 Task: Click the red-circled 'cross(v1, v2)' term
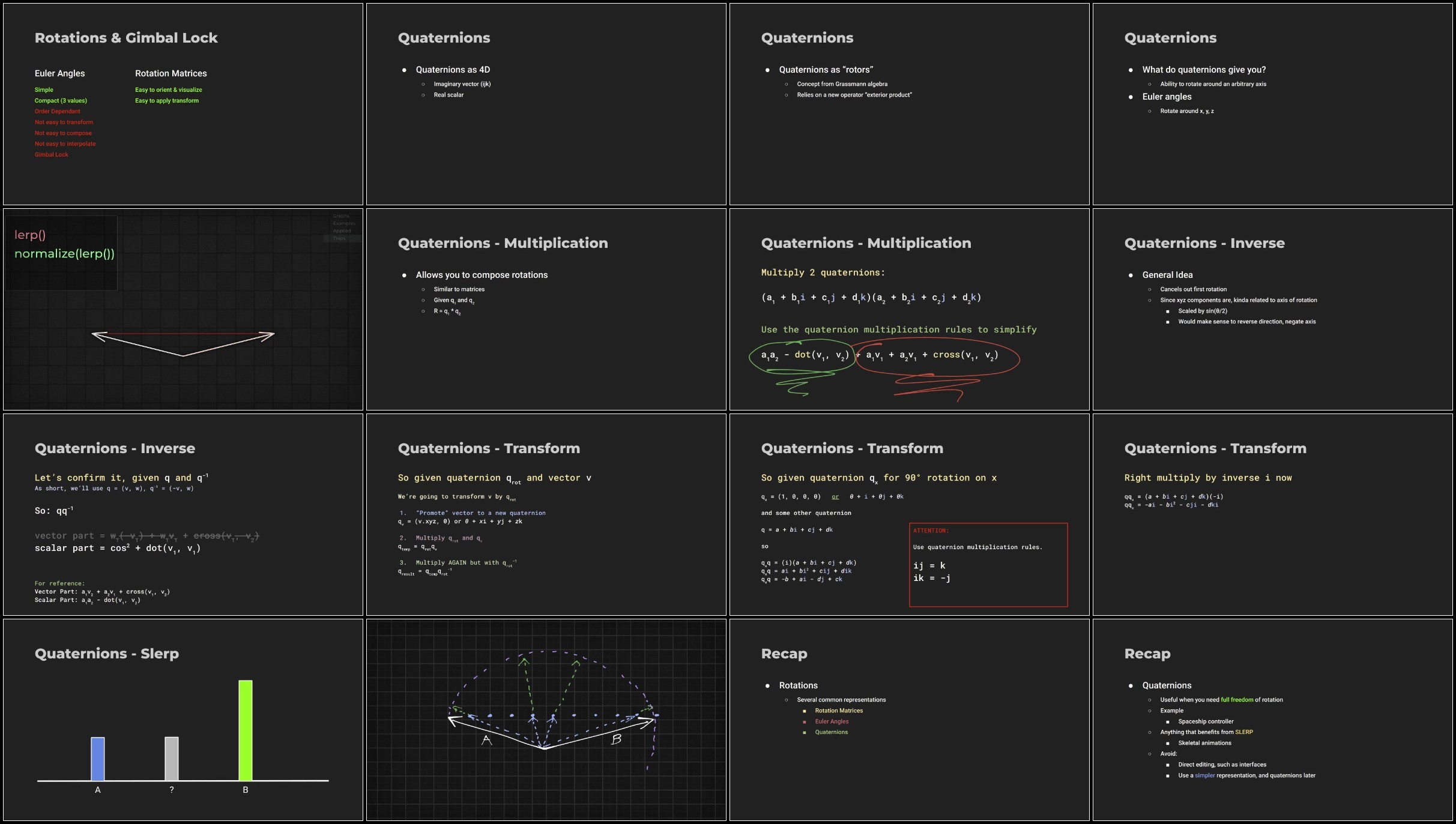(x=965, y=355)
